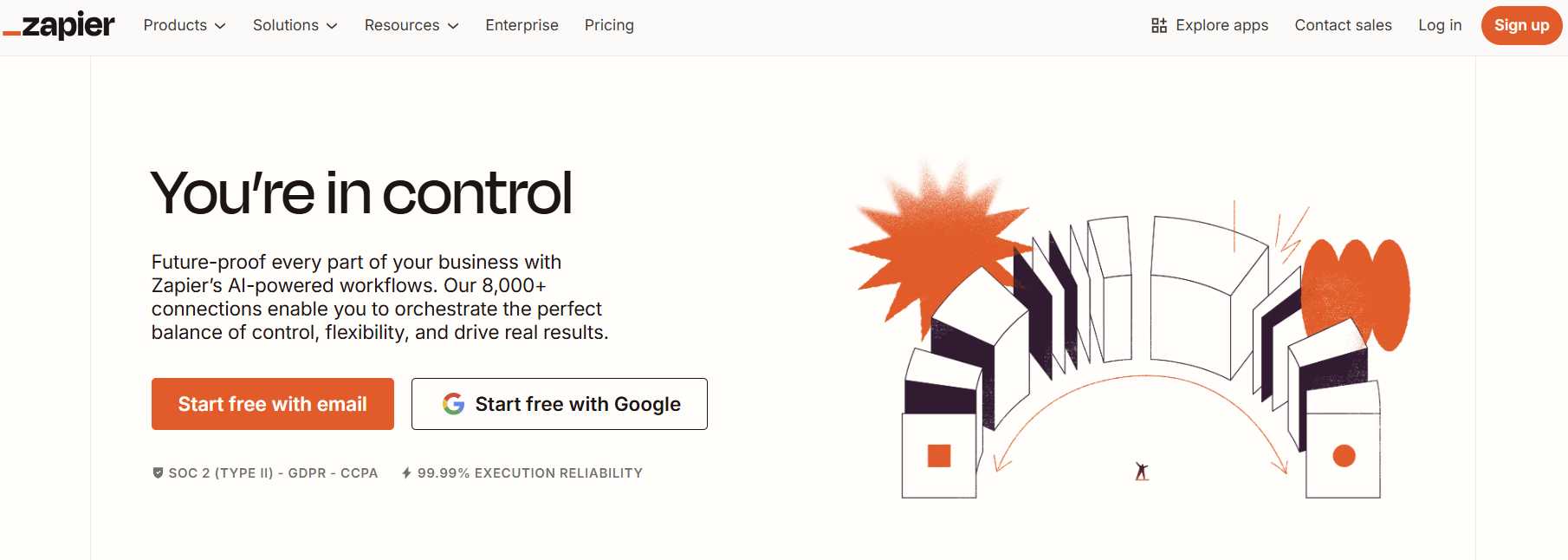Click Start free with email
This screenshot has height=560, width=1568.
click(x=272, y=403)
